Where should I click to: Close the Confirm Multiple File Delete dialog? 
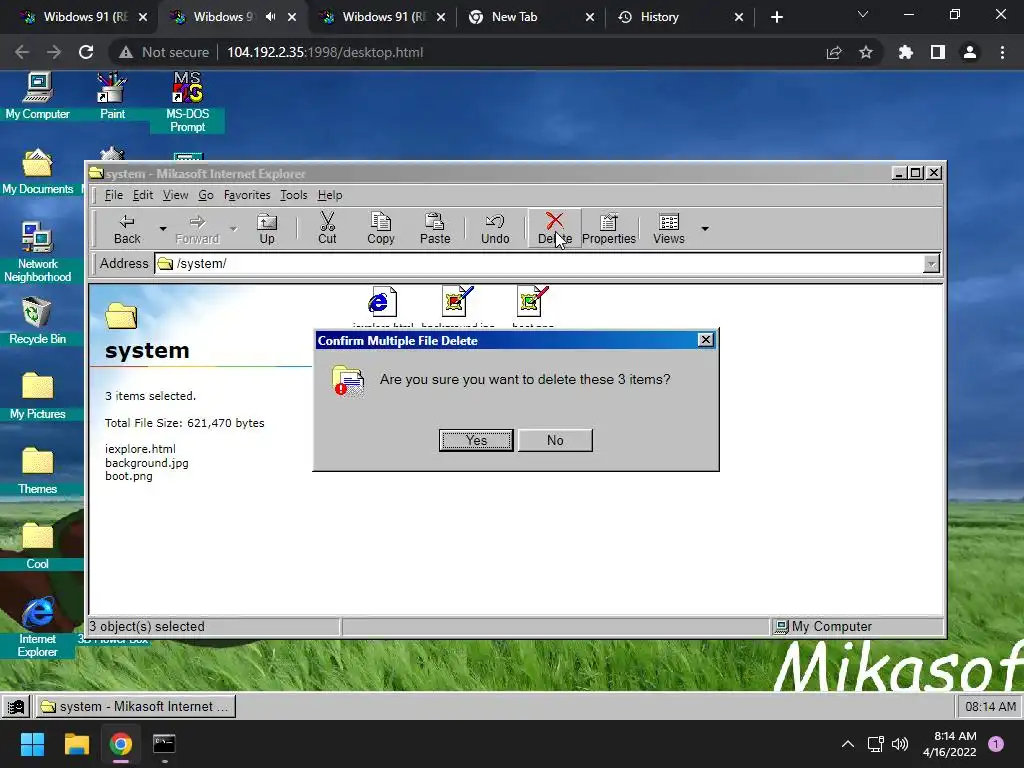click(x=705, y=340)
